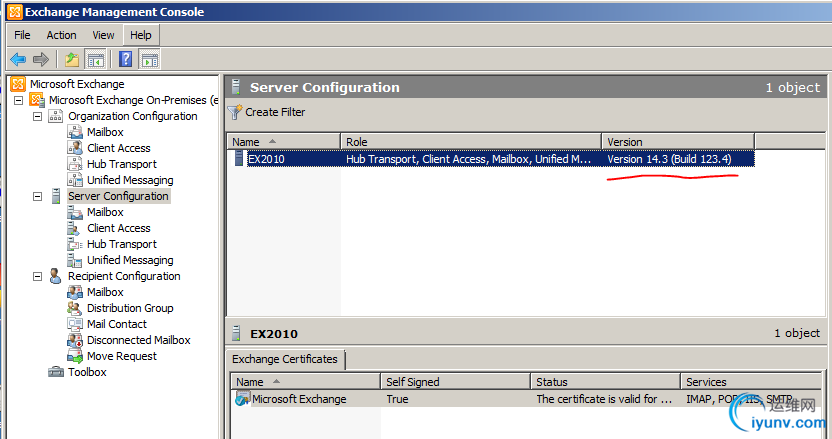Sort servers by Name column header
This screenshot has height=439, width=832.
pos(284,142)
